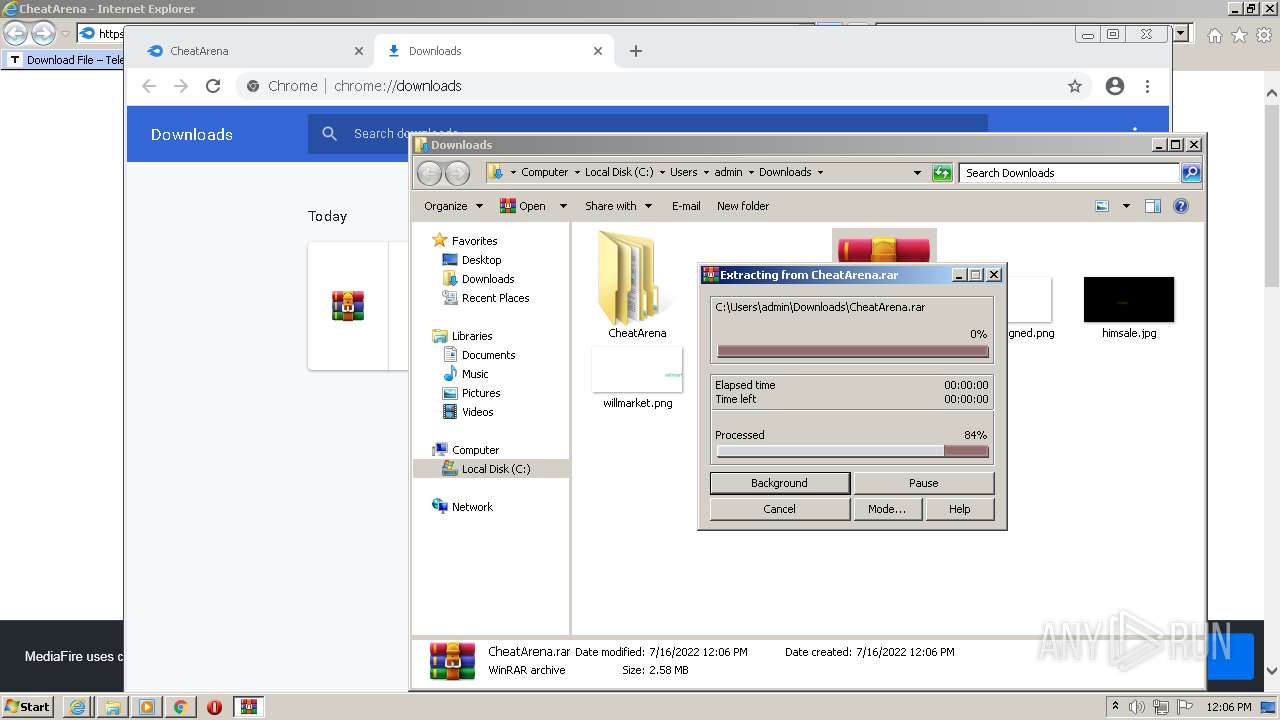Click the search magnifier in Explorer
The width and height of the screenshot is (1280, 720).
tap(1191, 173)
